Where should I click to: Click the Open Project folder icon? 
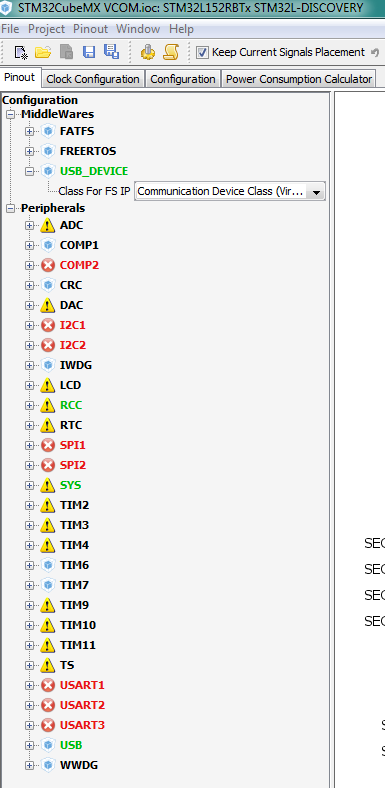pyautogui.click(x=43, y=52)
